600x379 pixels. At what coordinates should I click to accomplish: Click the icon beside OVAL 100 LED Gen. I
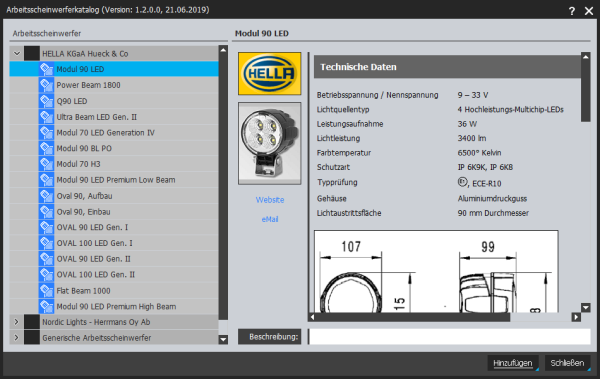46,243
